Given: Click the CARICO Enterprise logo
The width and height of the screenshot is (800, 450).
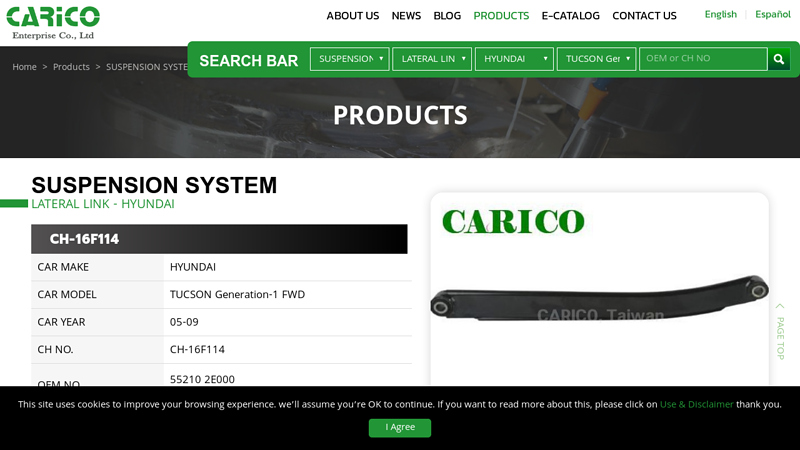Looking at the screenshot, I should (53, 23).
